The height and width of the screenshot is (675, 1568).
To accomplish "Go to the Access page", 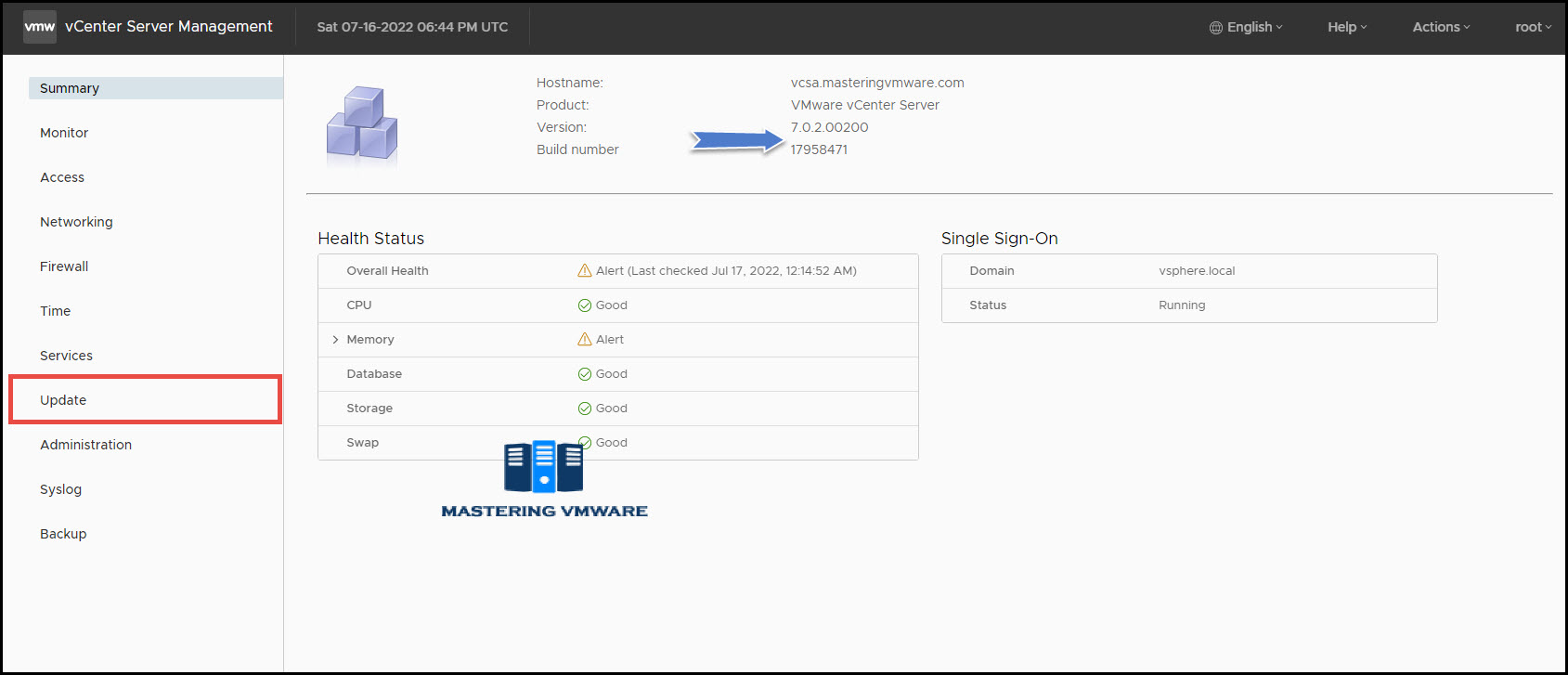I will tap(62, 177).
